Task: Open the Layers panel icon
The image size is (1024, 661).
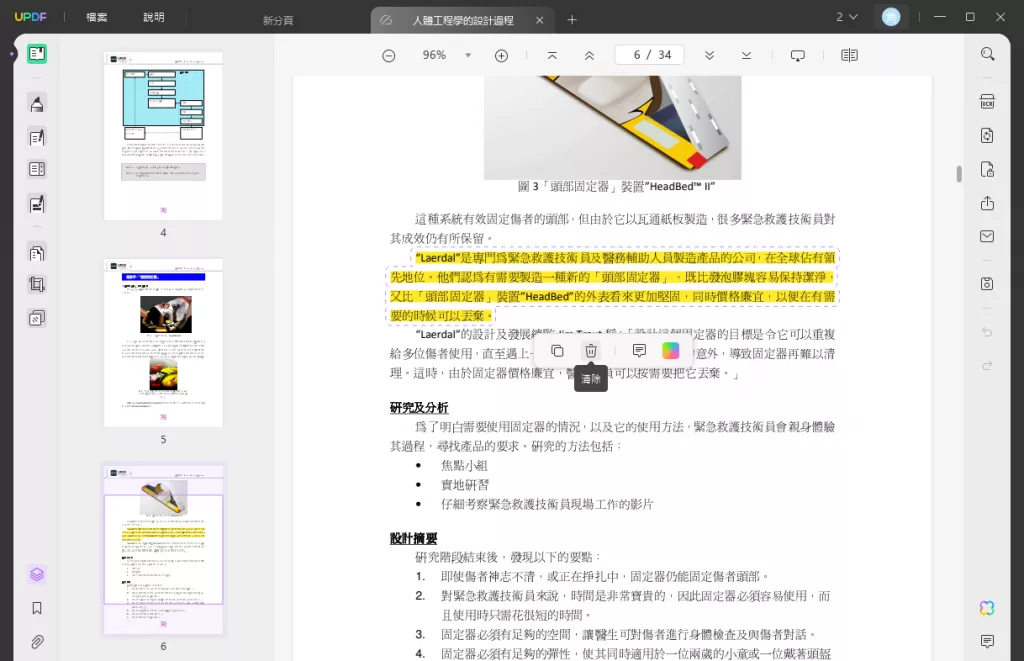Action: tap(37, 574)
